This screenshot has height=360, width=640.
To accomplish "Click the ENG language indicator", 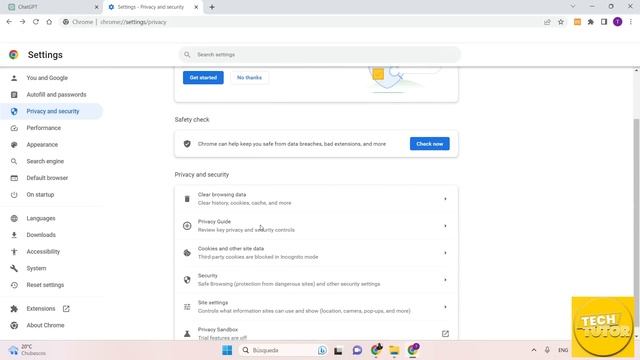I will click(563, 350).
